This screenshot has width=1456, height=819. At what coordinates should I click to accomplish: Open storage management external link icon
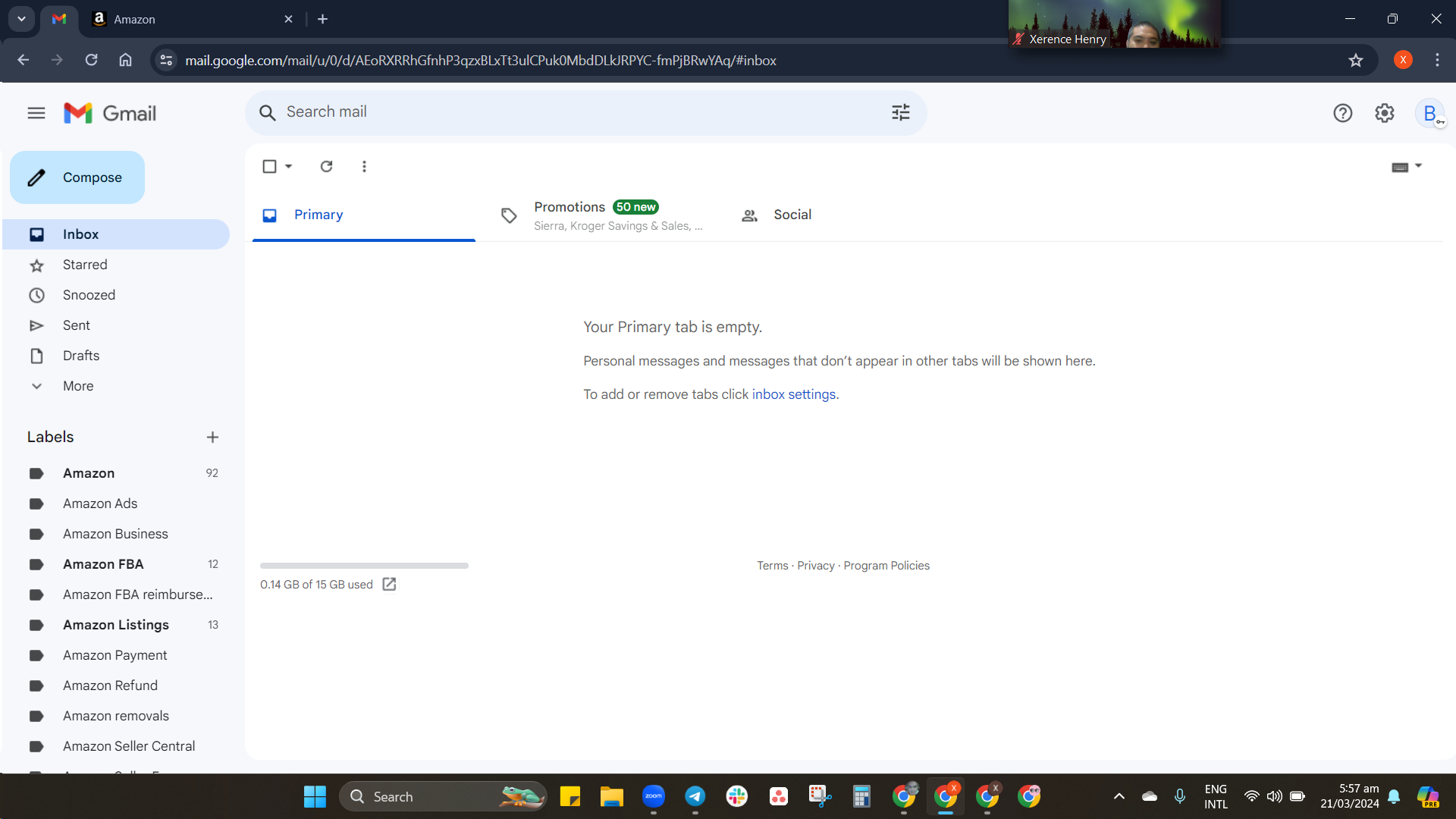(389, 584)
